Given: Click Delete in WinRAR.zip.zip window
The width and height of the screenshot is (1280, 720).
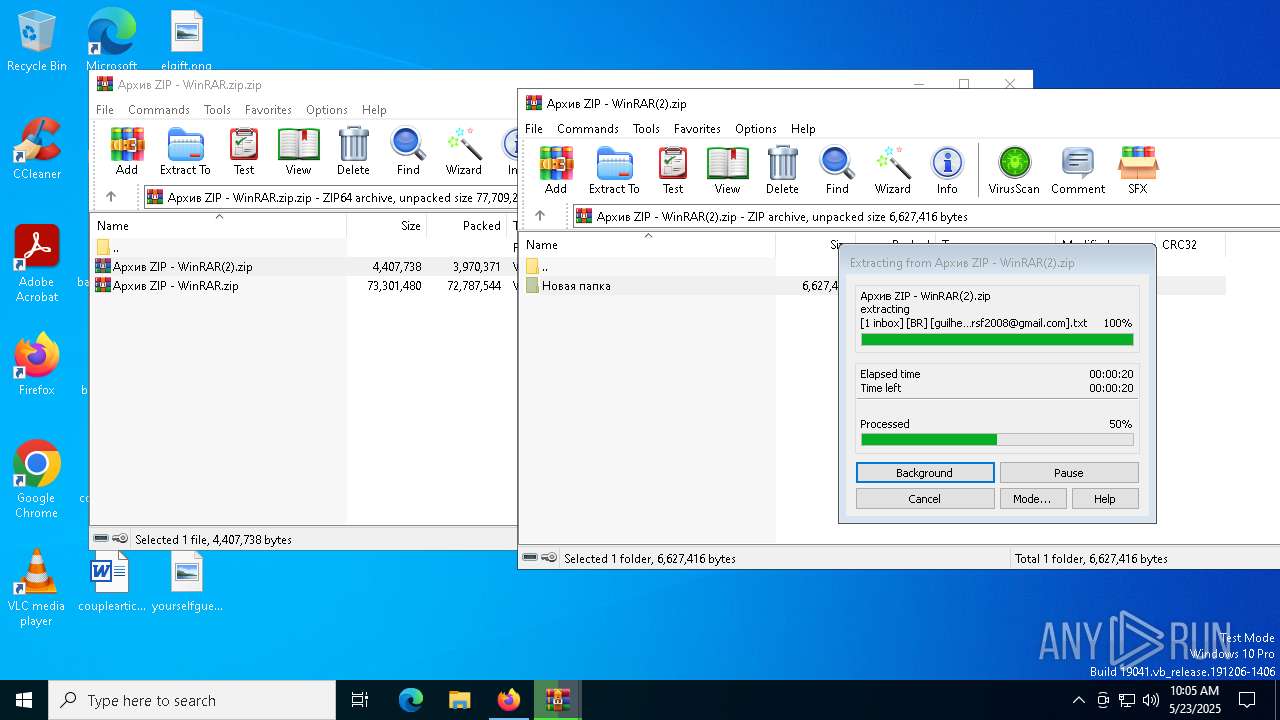Looking at the screenshot, I should [353, 151].
